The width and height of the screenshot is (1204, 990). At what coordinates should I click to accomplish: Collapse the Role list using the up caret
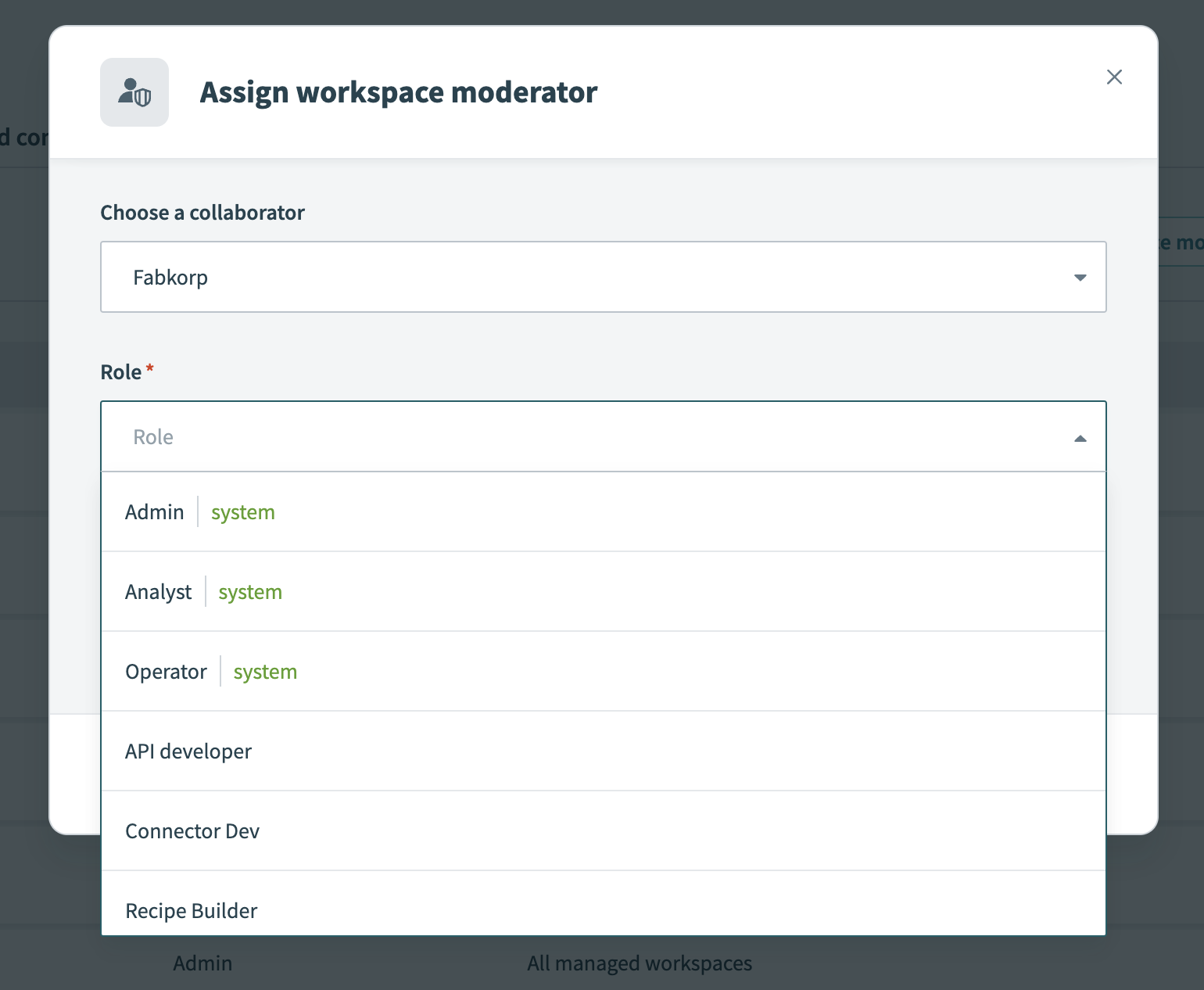[1080, 438]
